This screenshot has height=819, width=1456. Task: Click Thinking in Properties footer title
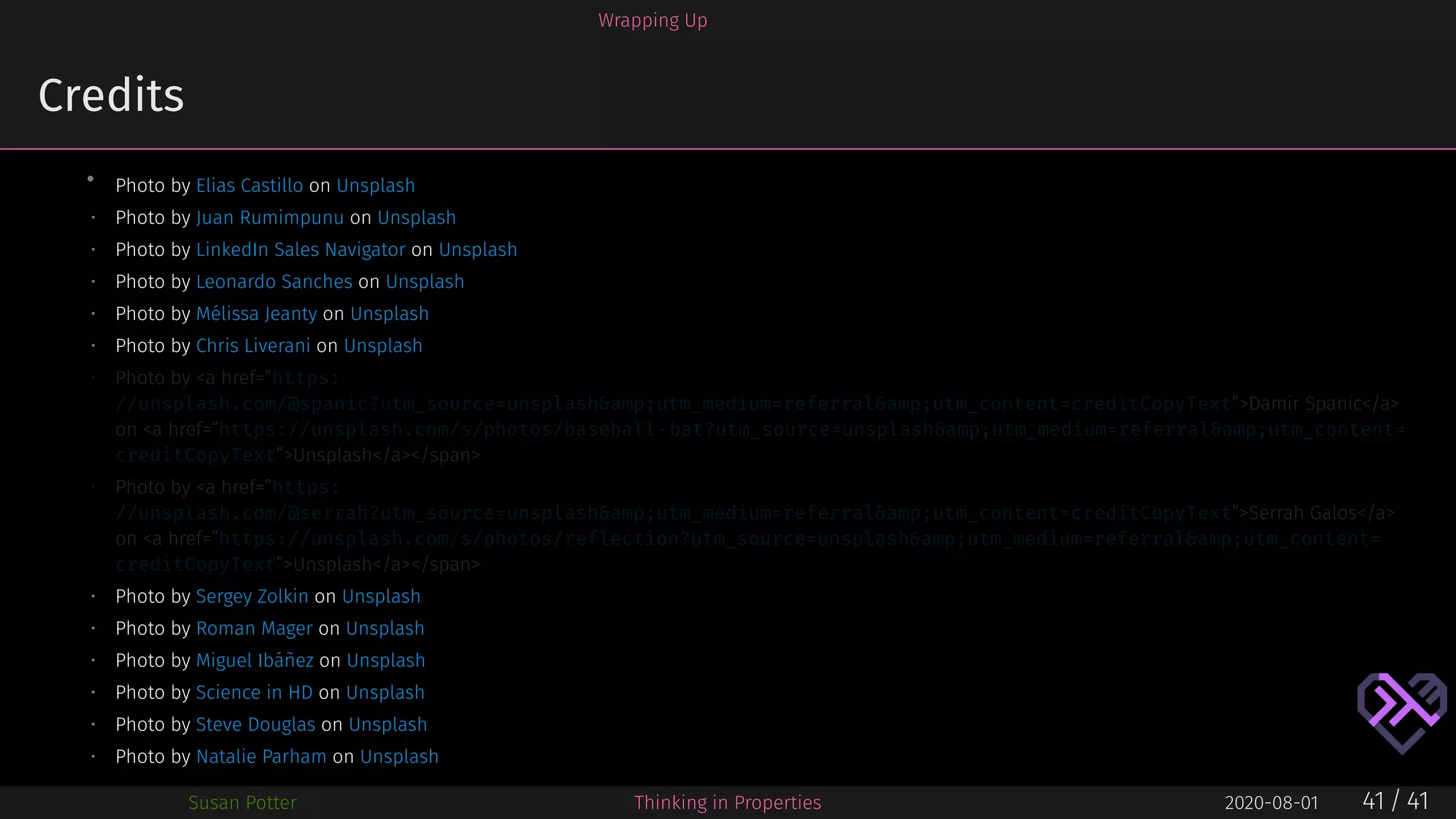click(x=727, y=803)
